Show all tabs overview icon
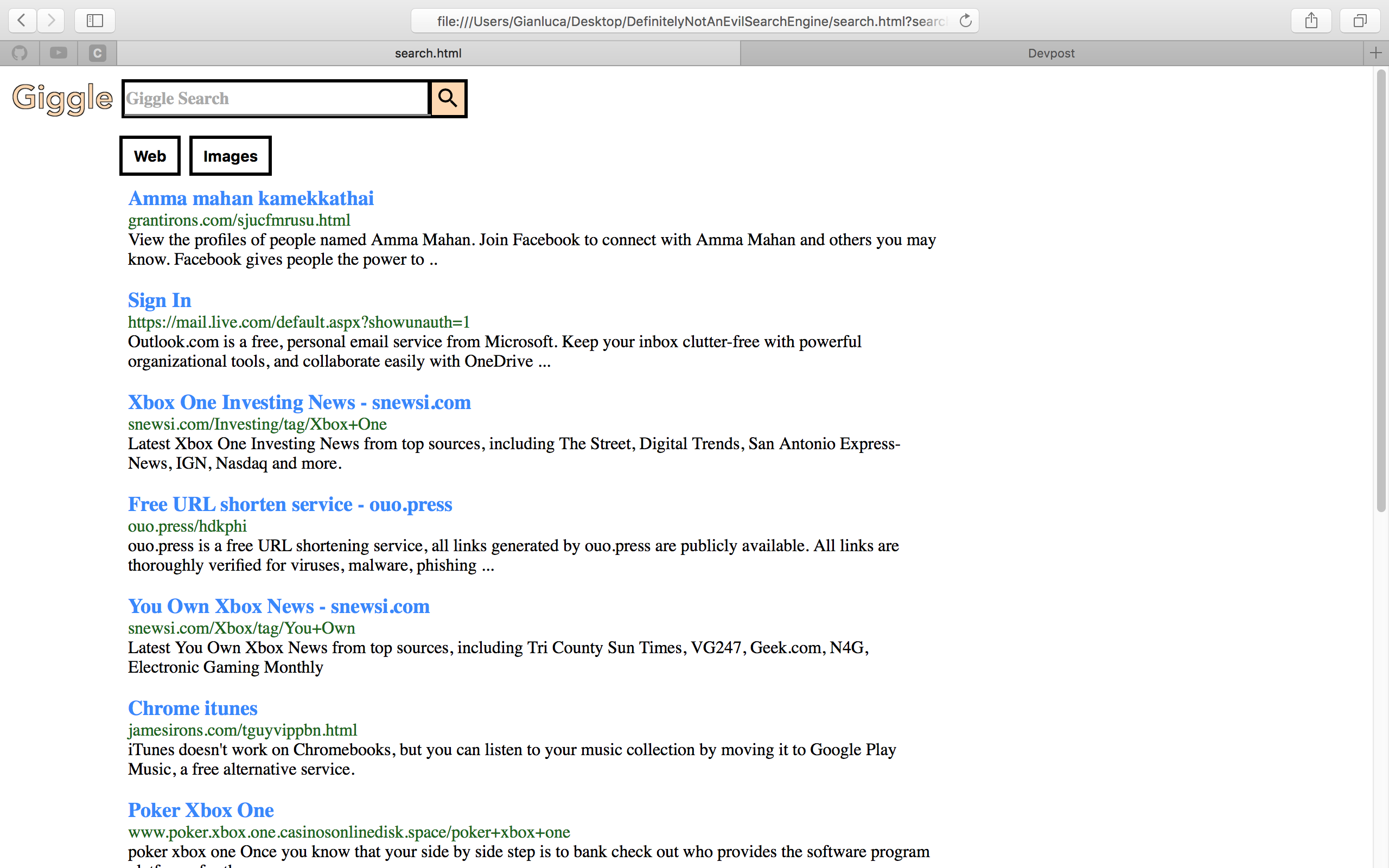This screenshot has width=1389, height=868. coord(1359,21)
